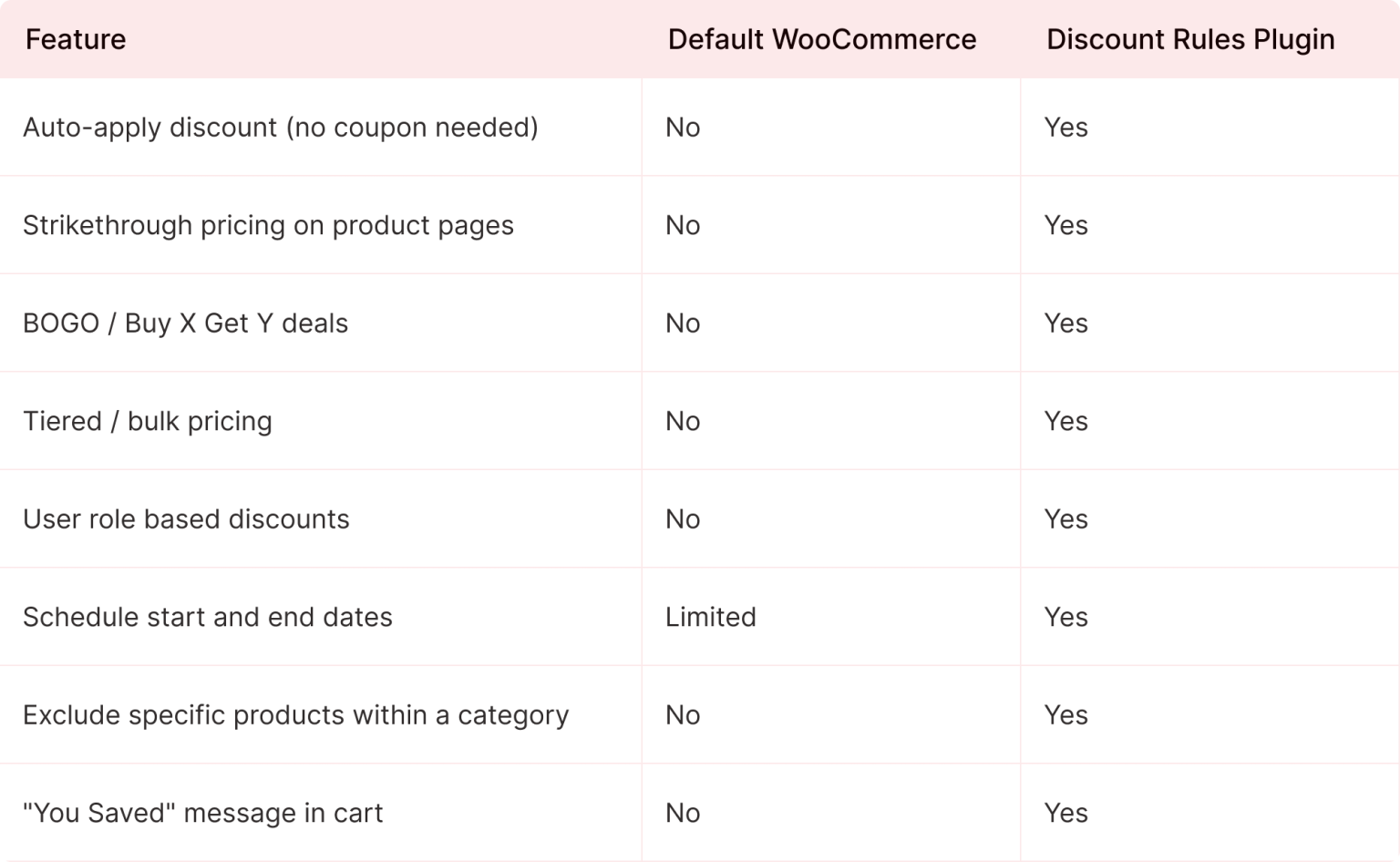Click the "You Saved" message in cart cell
Image resolution: width=1400 pixels, height=862 pixels.
pyautogui.click(x=202, y=813)
